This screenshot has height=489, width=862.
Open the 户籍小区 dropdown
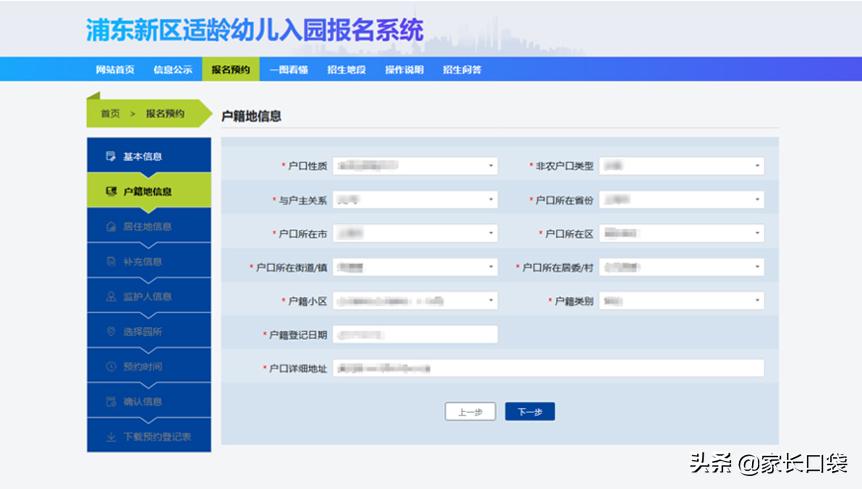click(x=415, y=301)
